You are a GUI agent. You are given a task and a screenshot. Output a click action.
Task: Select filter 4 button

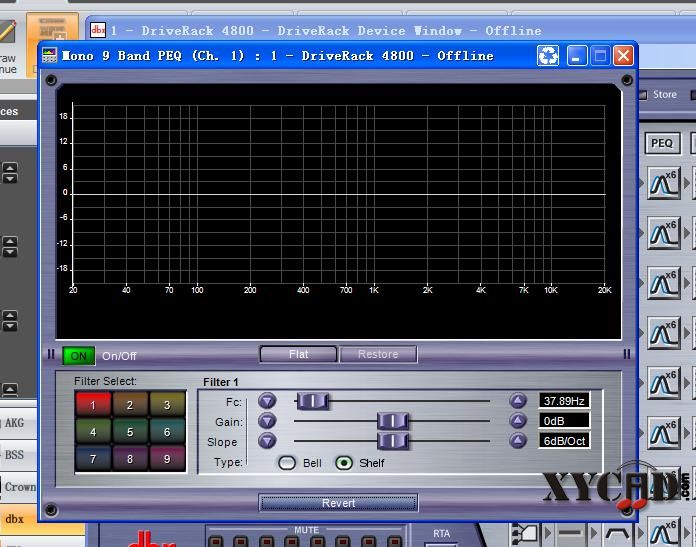pyautogui.click(x=93, y=432)
